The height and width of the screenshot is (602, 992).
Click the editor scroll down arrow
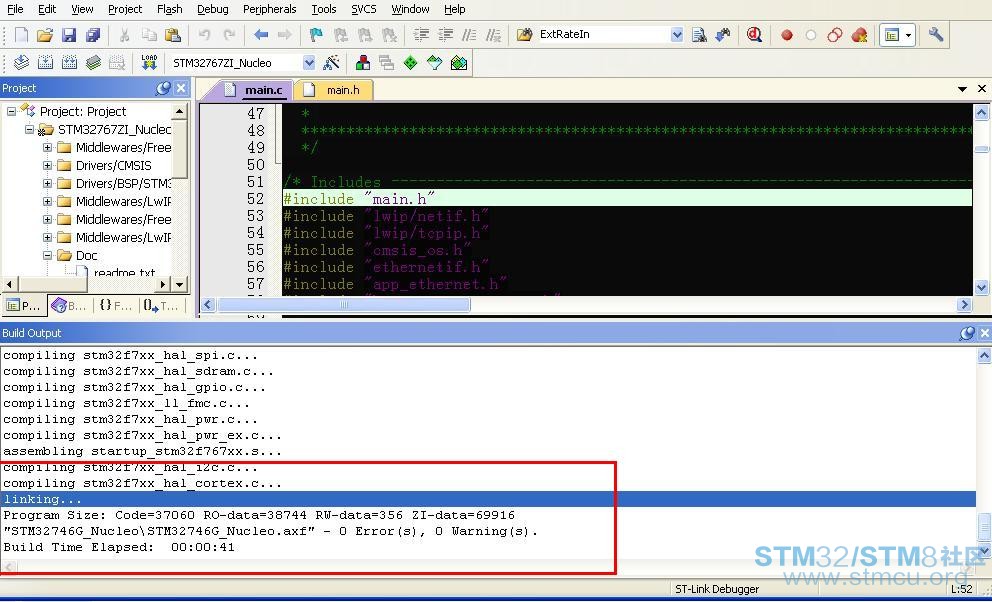pos(981,286)
